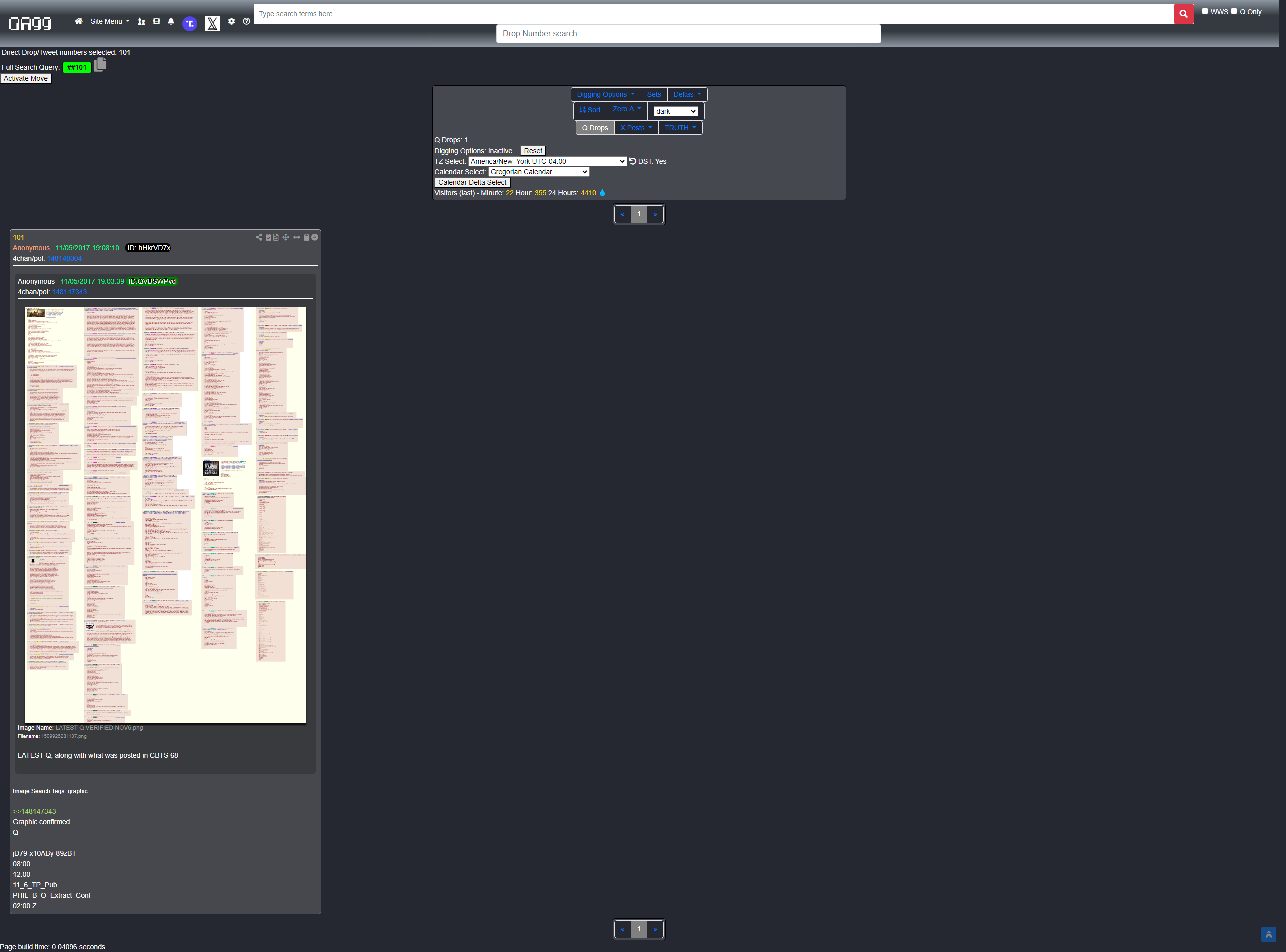Click the QAGG site logo
The height and width of the screenshot is (952, 1286).
pyautogui.click(x=30, y=23)
